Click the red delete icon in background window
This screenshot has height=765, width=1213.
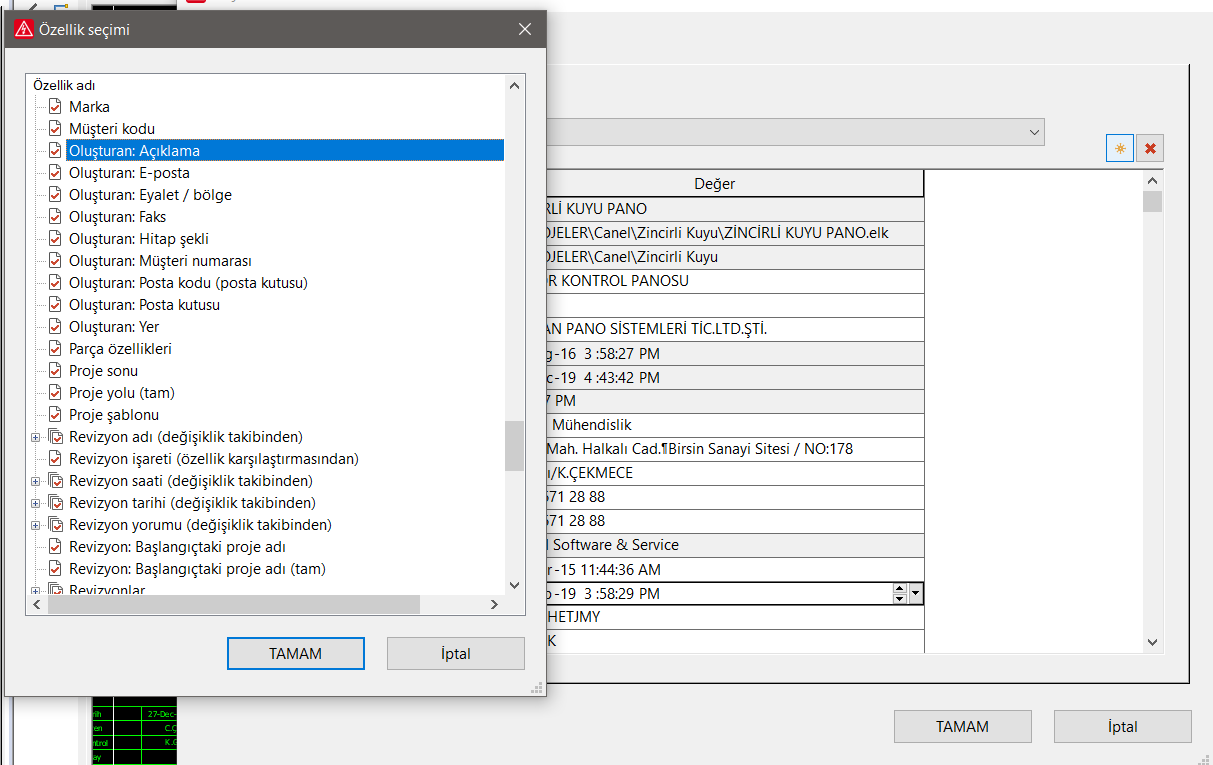tap(1150, 148)
